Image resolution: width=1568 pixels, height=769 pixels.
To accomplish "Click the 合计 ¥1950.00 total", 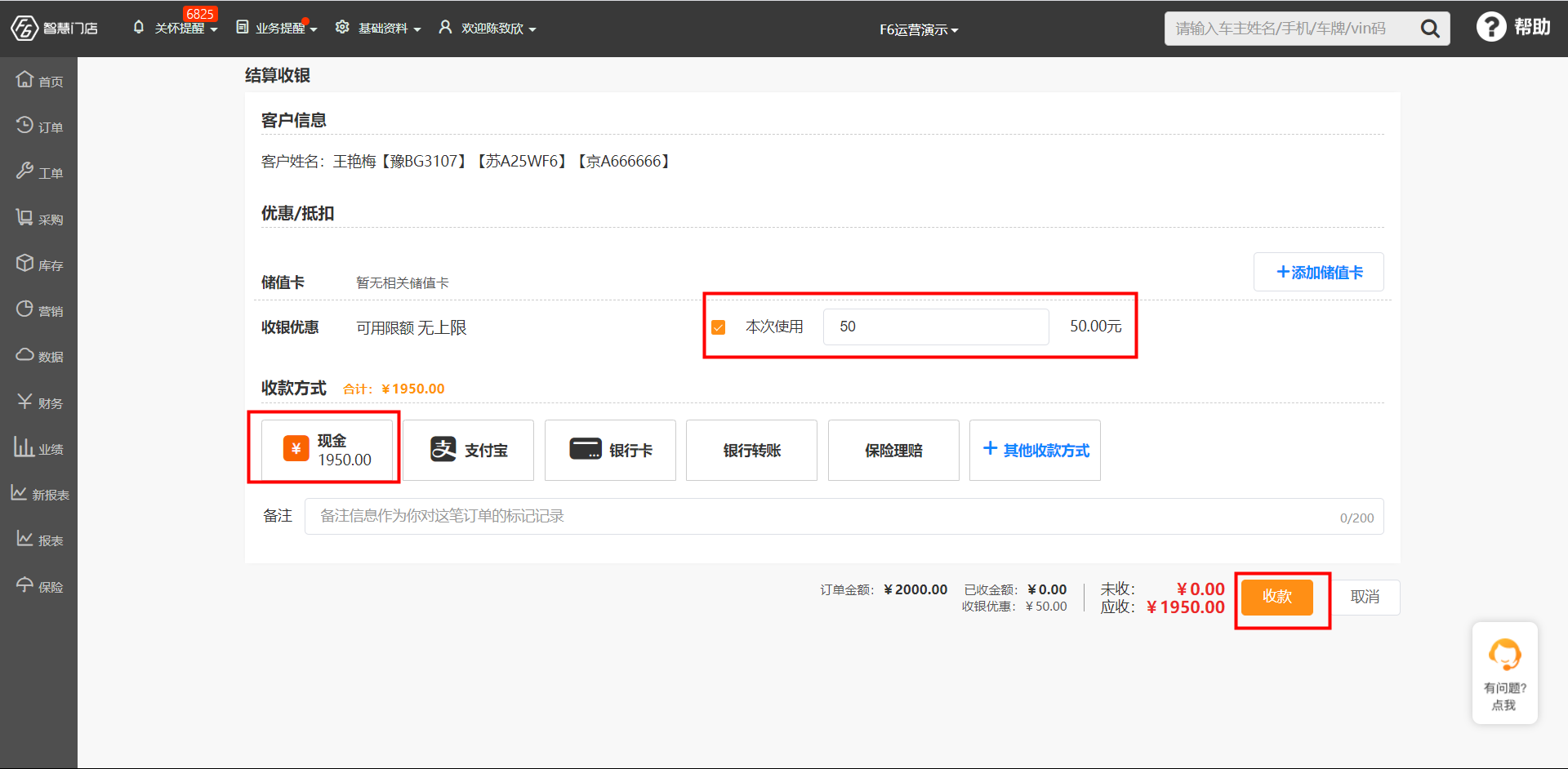I will (x=394, y=389).
